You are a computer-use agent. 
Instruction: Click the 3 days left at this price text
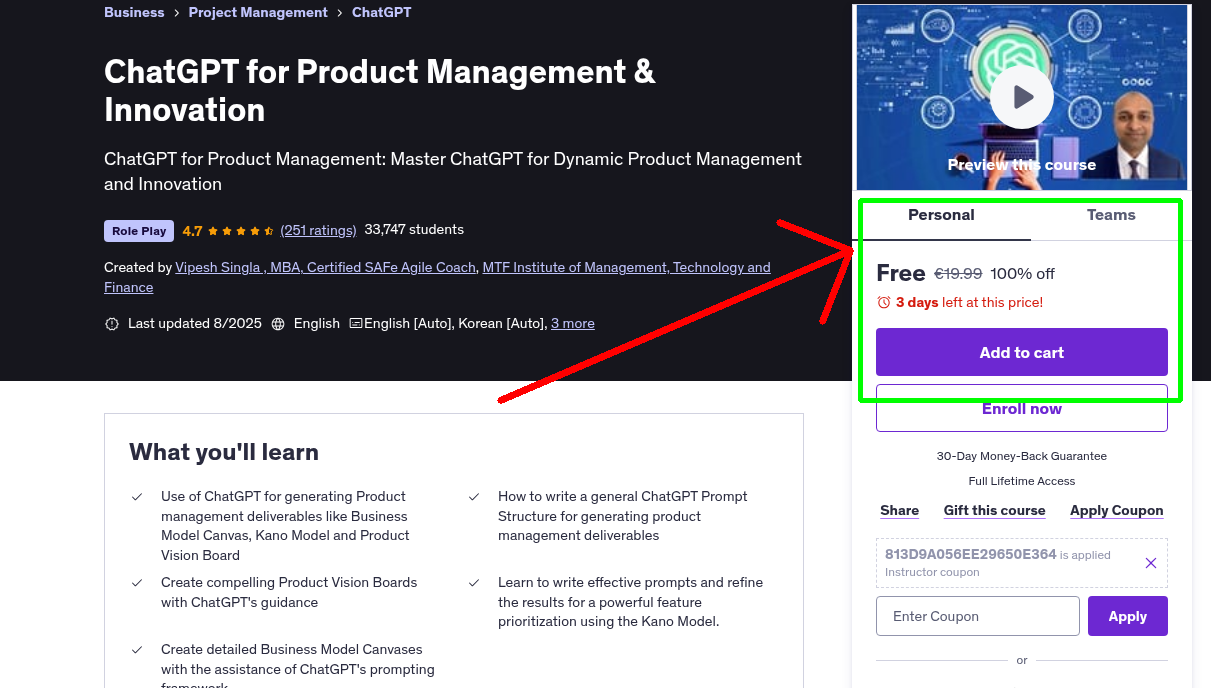[x=969, y=302]
